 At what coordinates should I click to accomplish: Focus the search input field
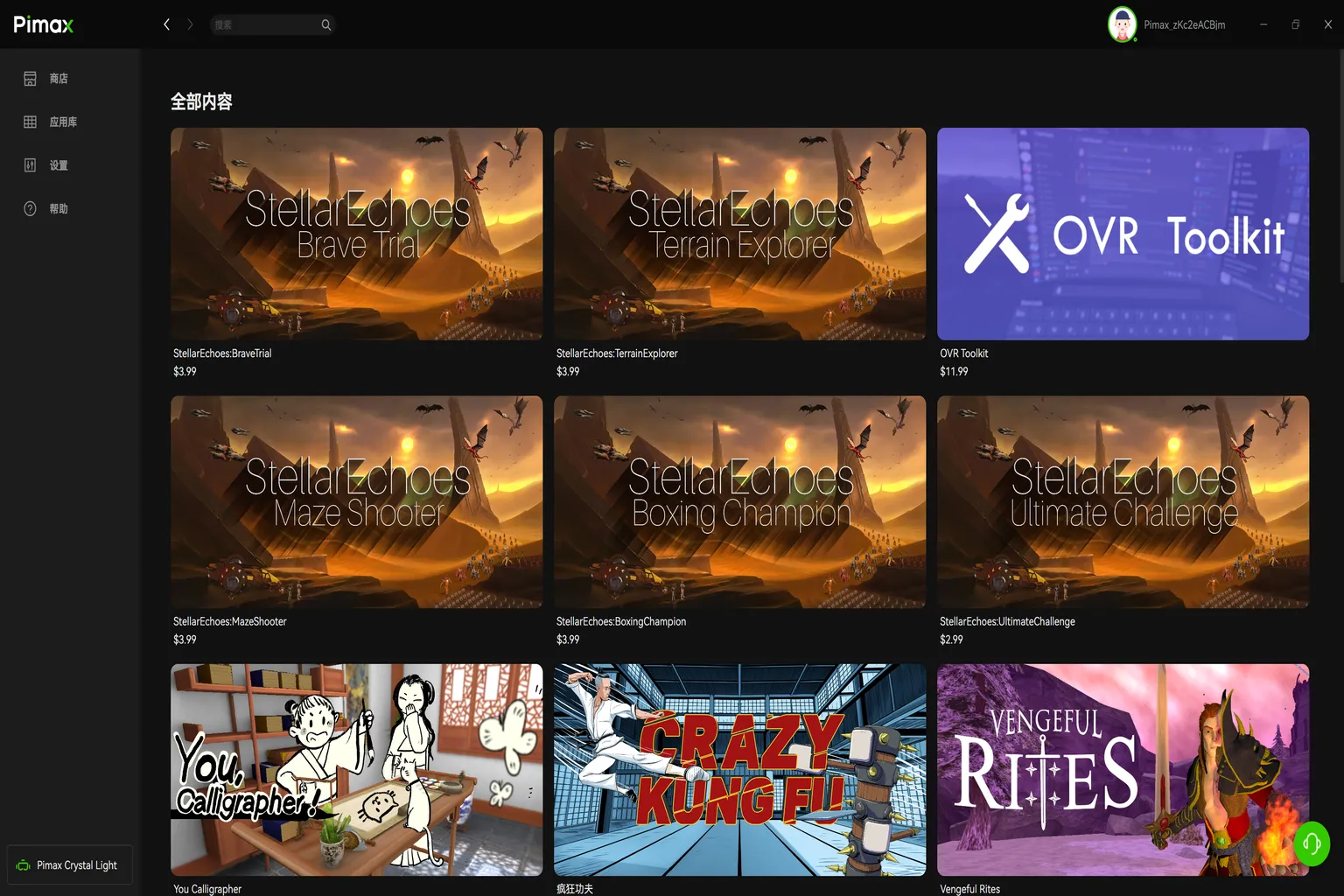[272, 24]
